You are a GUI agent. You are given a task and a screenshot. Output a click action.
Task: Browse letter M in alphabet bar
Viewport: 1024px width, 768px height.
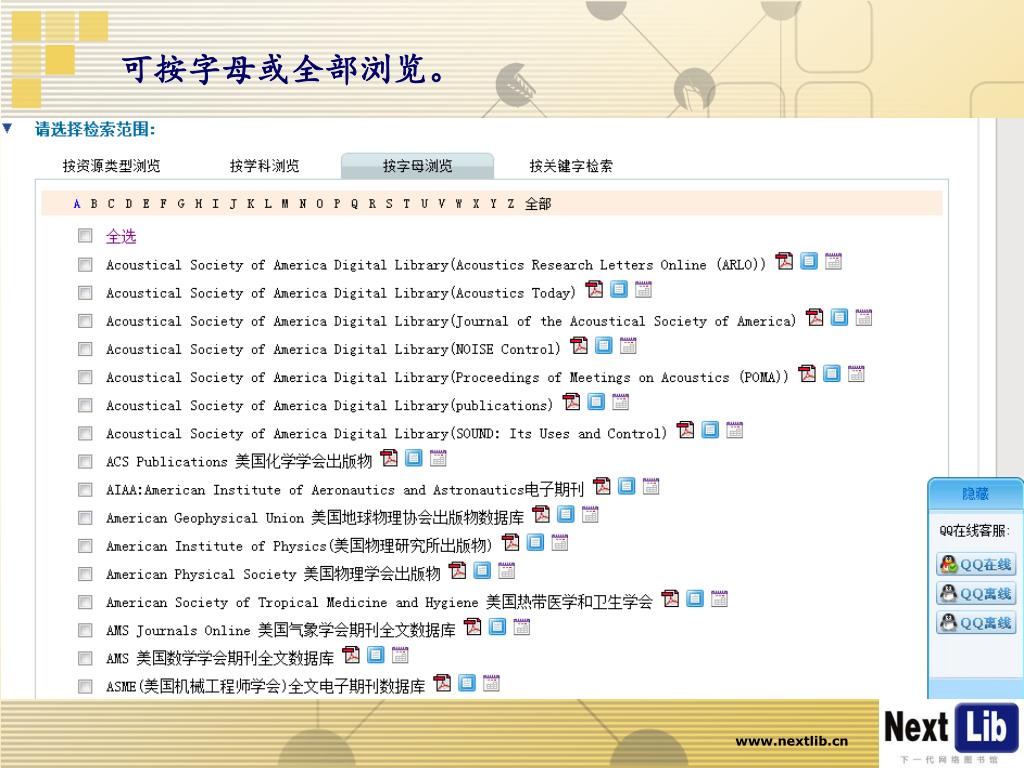tap(285, 204)
